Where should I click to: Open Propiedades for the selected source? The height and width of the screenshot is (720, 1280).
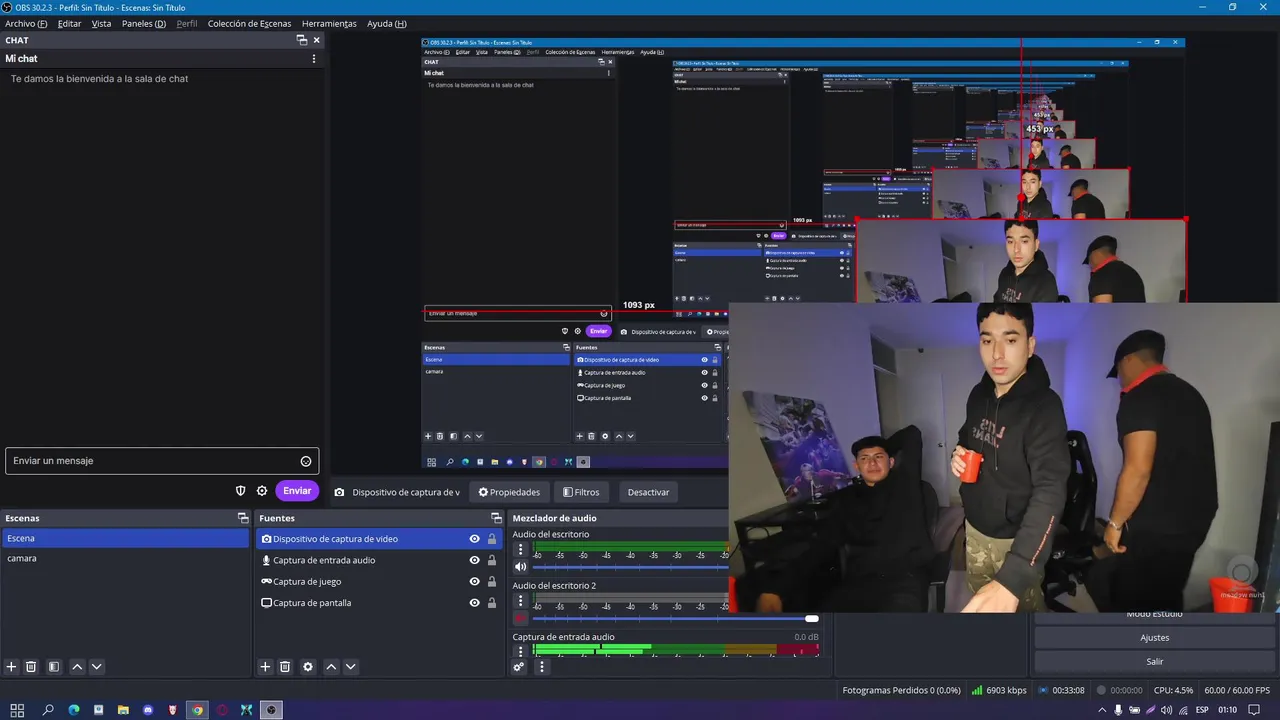tap(509, 492)
